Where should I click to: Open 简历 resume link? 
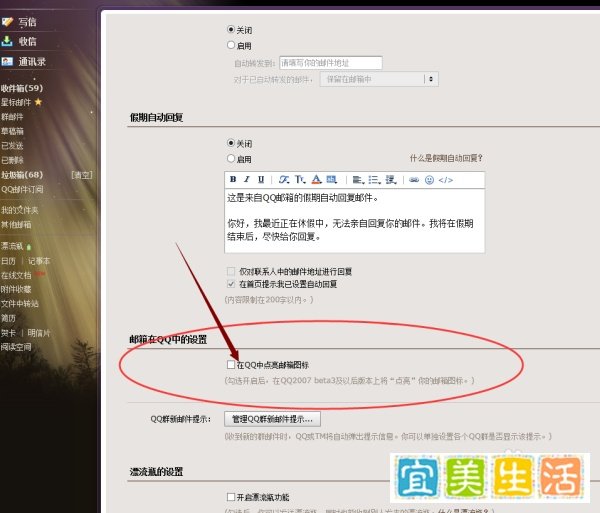[8, 318]
